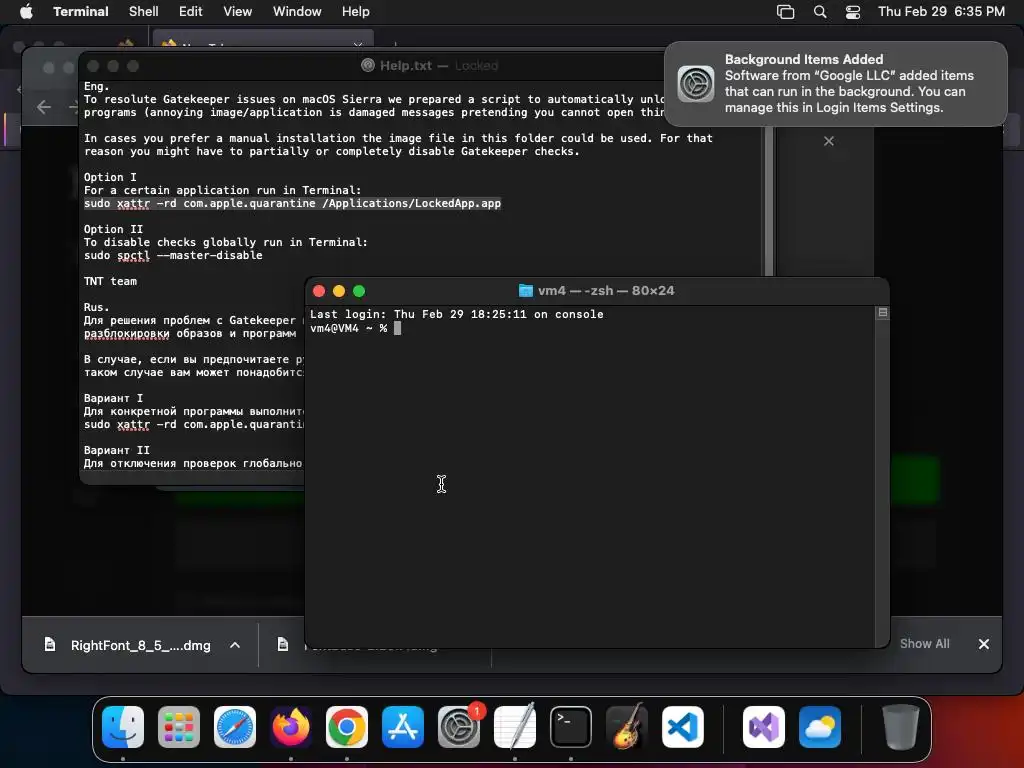Close the side panel X in Chrome
1024x768 pixels.
point(829,141)
